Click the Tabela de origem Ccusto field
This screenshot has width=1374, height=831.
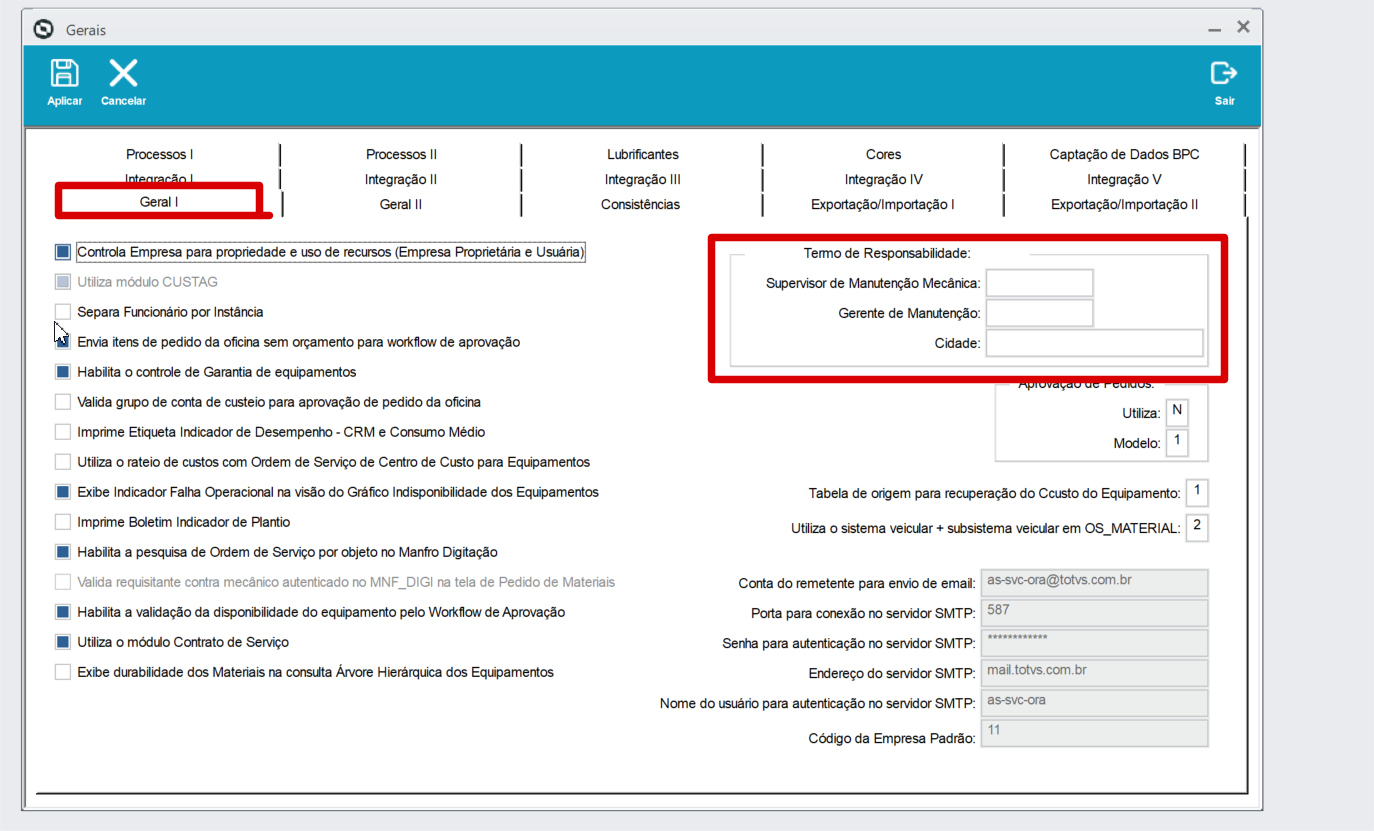click(x=1197, y=493)
